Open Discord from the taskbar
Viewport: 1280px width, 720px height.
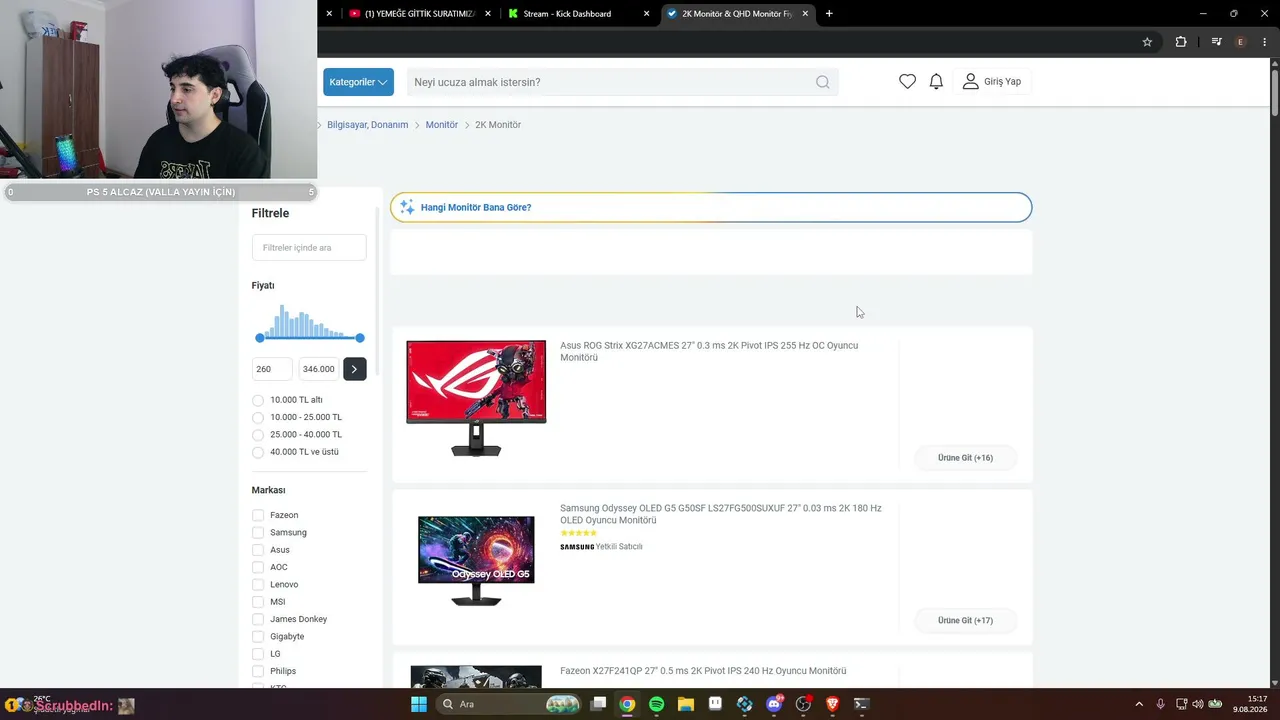(x=774, y=704)
